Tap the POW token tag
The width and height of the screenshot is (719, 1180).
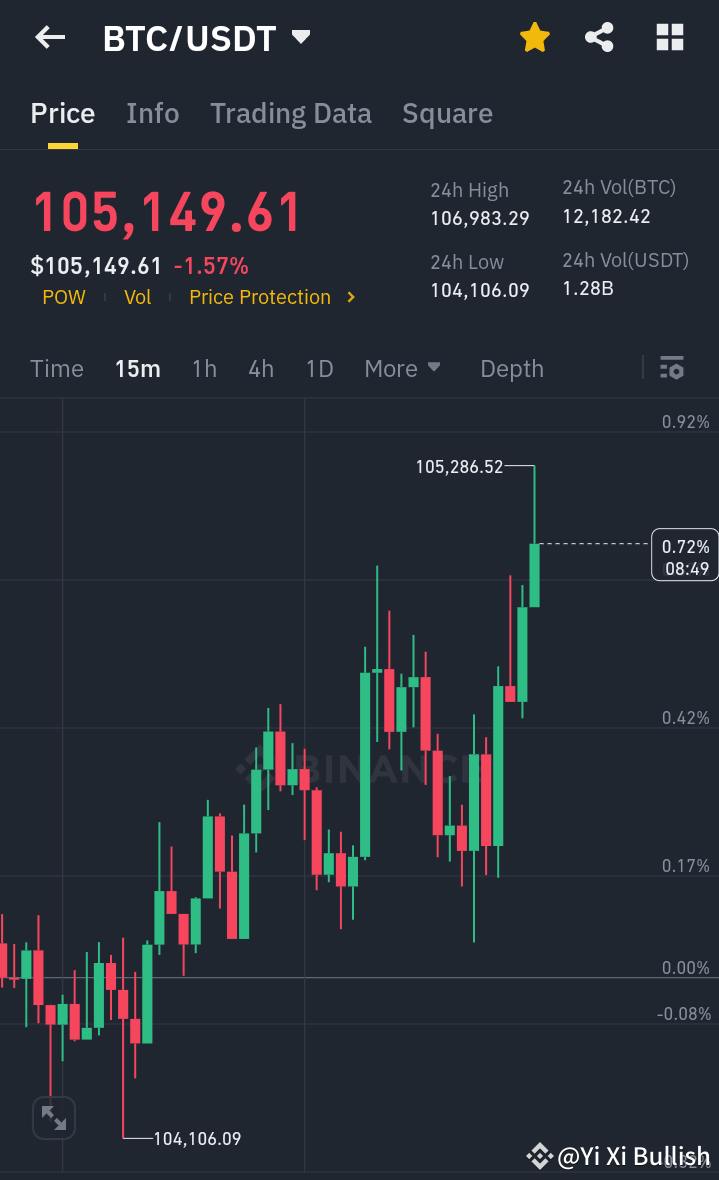(63, 297)
